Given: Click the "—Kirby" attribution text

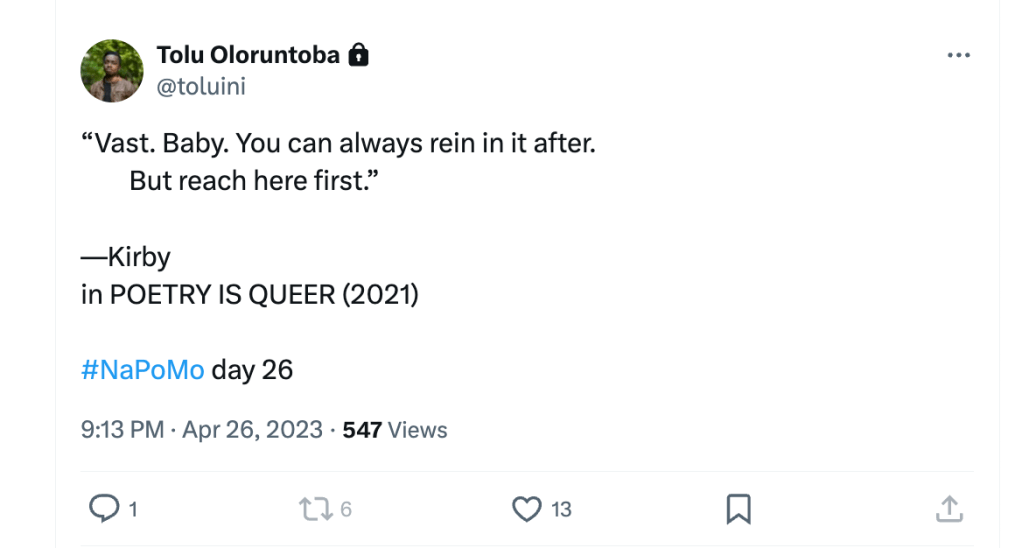Looking at the screenshot, I should pos(126,257).
